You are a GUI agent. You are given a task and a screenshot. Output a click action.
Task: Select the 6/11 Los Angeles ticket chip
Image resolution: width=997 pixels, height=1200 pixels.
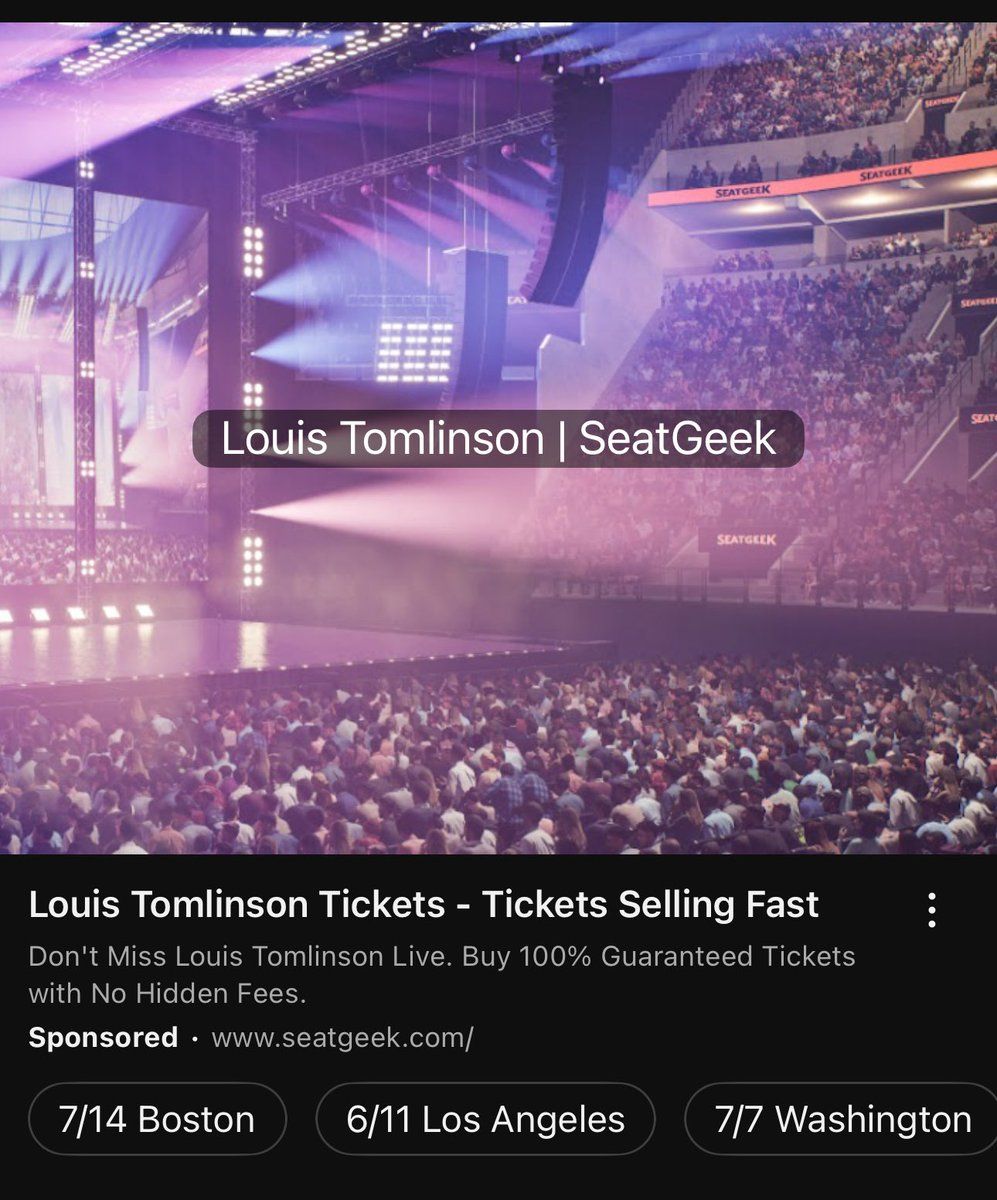(x=485, y=1119)
